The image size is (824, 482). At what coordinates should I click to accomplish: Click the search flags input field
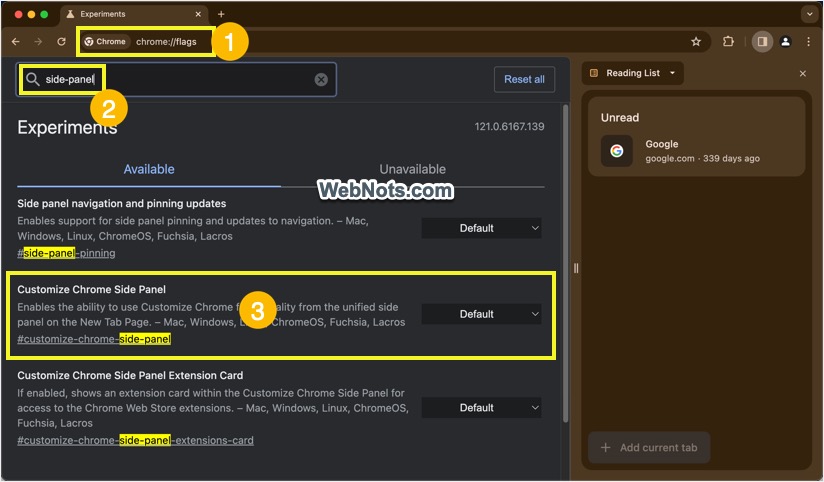click(176, 79)
